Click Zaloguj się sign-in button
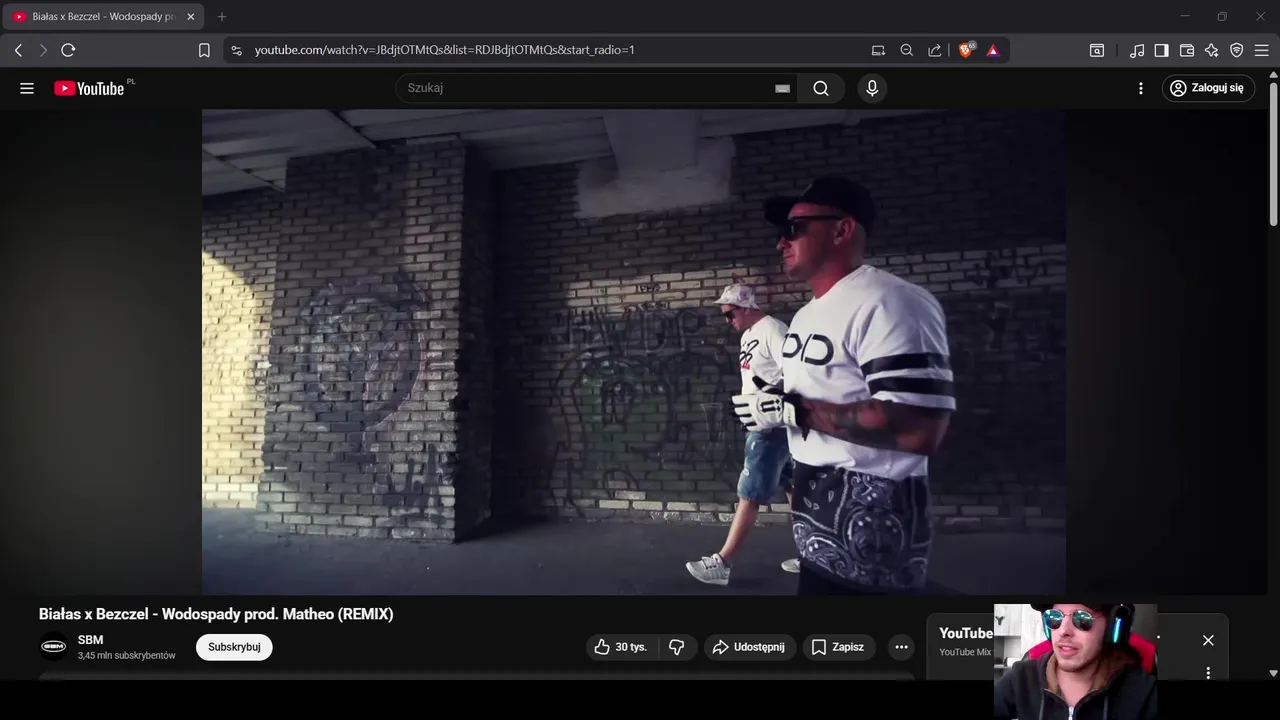This screenshot has height=720, width=1280. click(x=1208, y=88)
